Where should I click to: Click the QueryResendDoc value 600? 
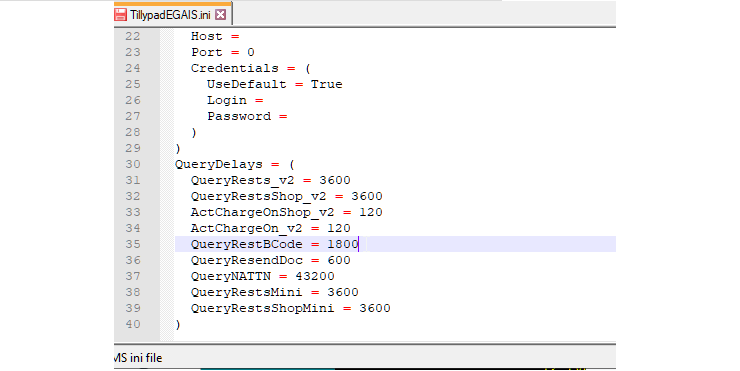point(339,260)
